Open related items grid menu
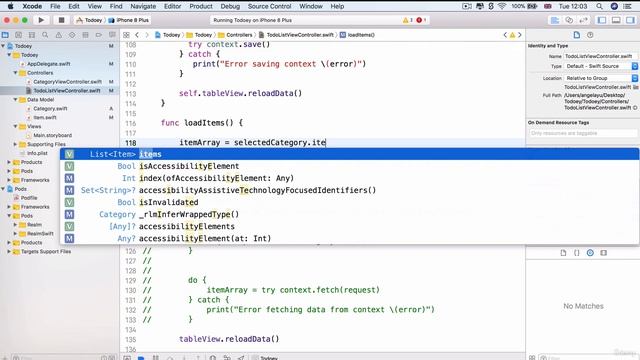Screen dimensions: 640x360 pyautogui.click(x=127, y=35)
